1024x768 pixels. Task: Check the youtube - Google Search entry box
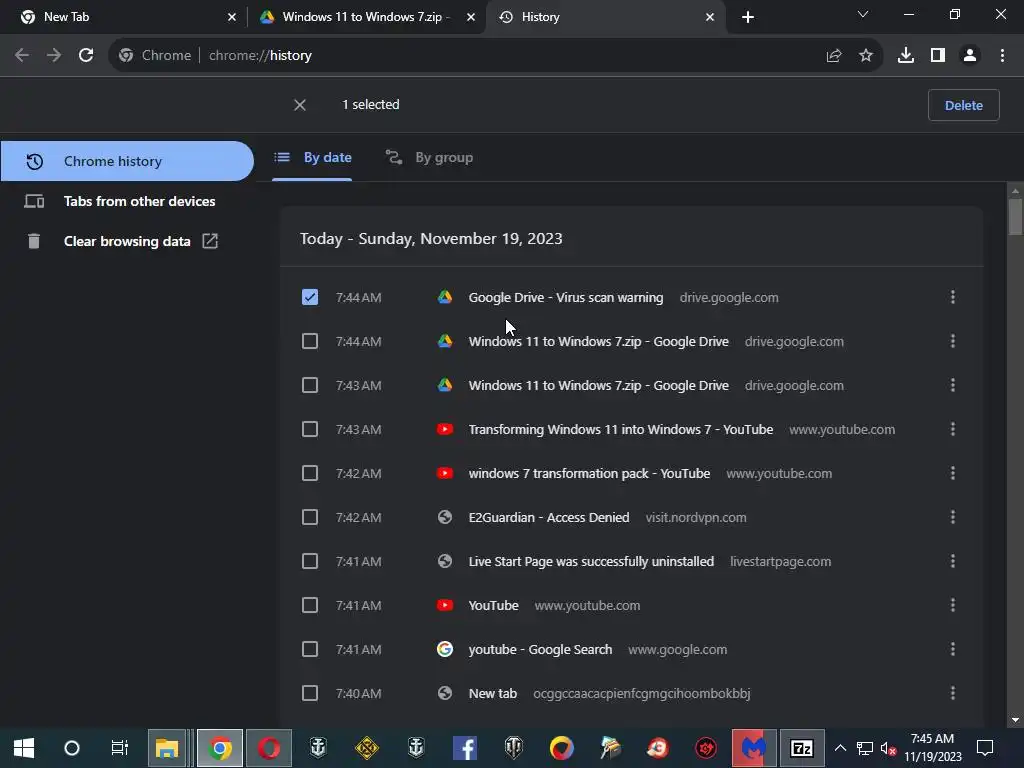(x=310, y=649)
